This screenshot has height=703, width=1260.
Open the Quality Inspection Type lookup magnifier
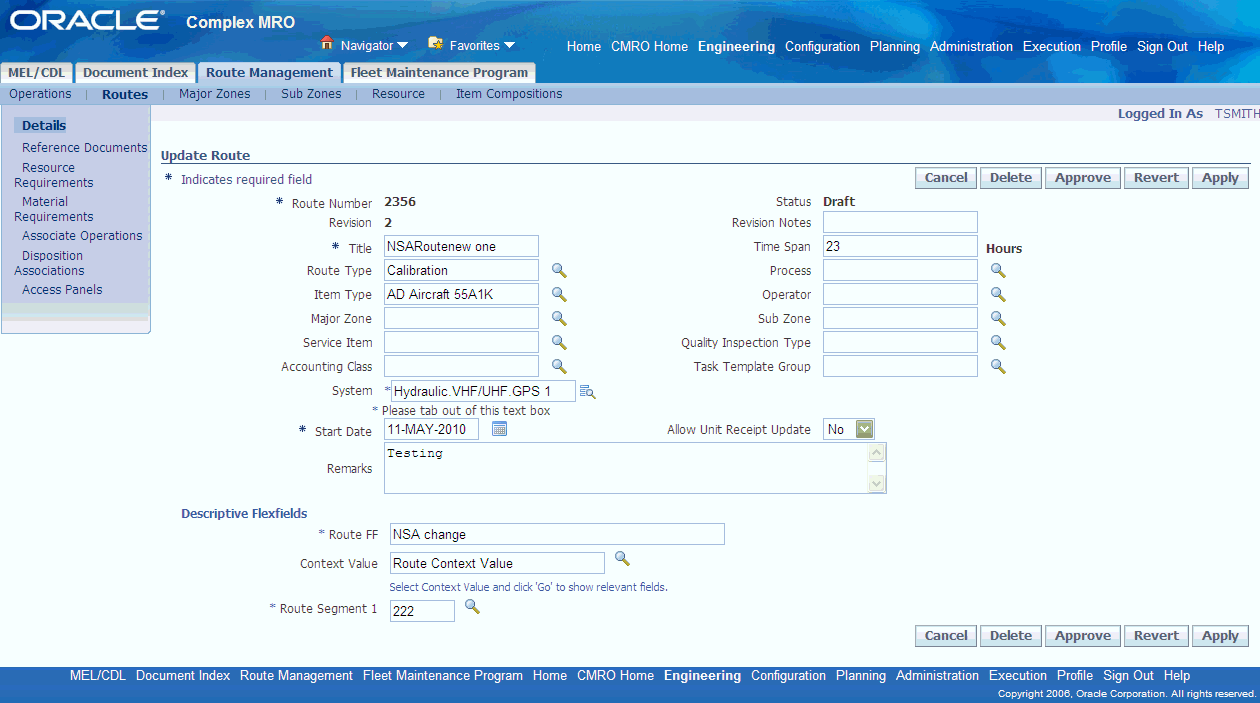click(x=998, y=342)
